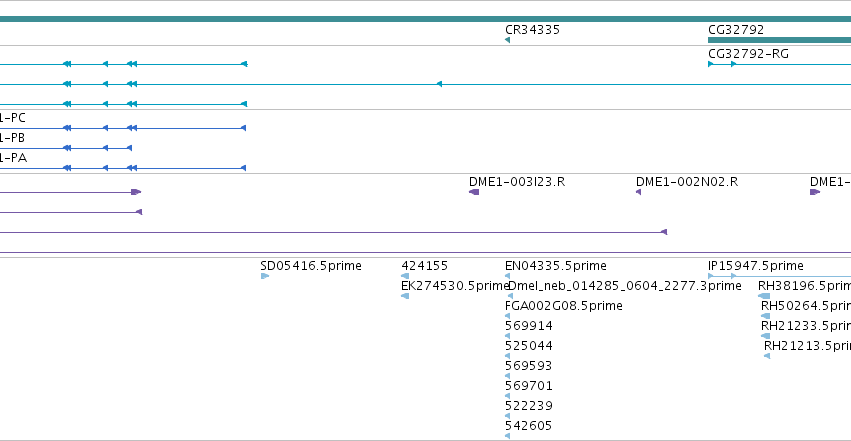The width and height of the screenshot is (851, 441).
Task: Select the EN04335.5prime label
Action: pyautogui.click(x=555, y=266)
